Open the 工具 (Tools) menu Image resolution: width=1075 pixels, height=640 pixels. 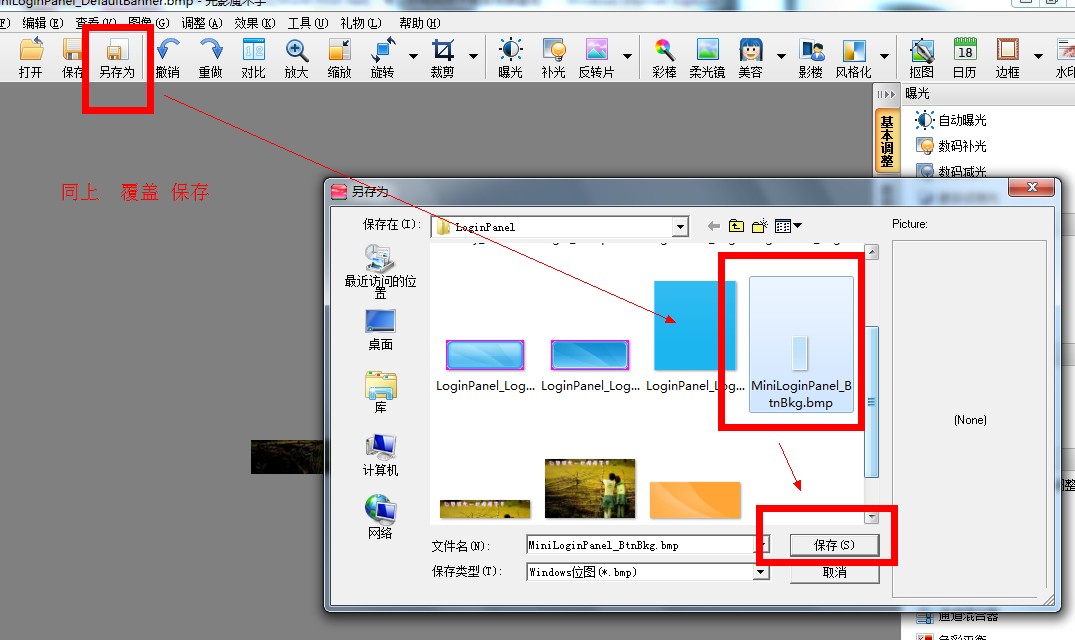[x=307, y=23]
